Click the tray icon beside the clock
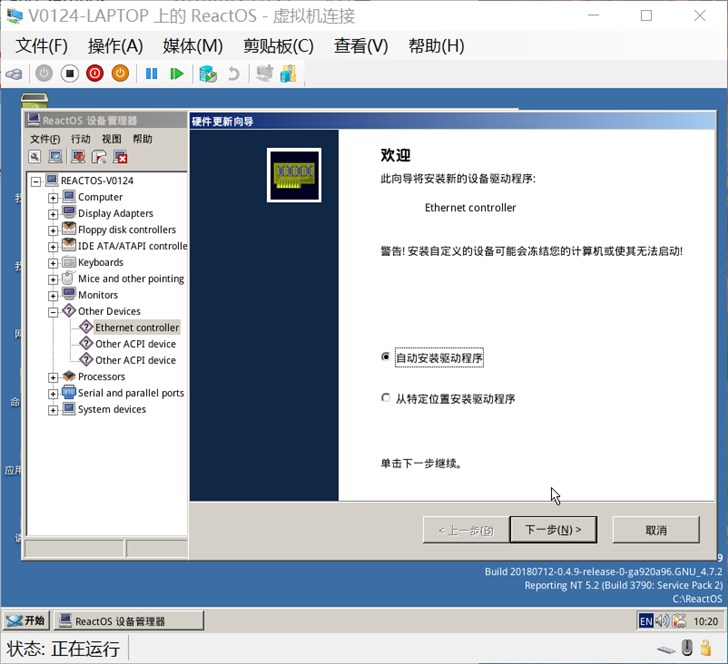This screenshot has width=728, height=664. [679, 621]
